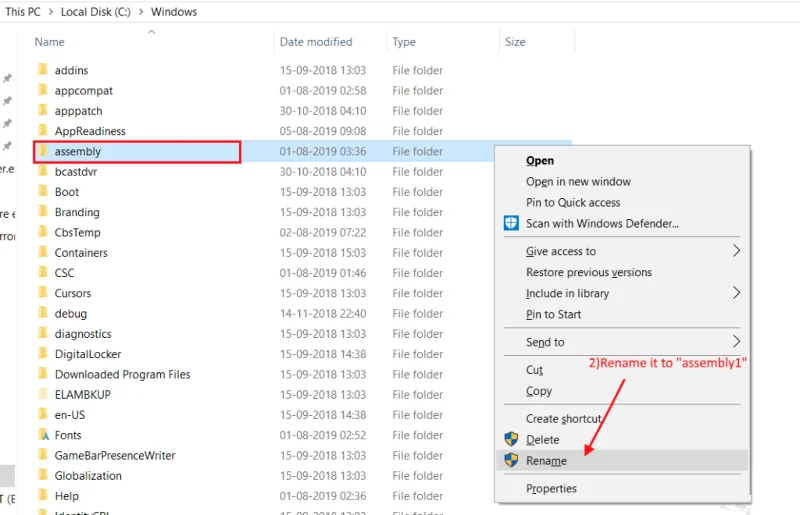Click the diagnostics folder icon

pos(43,333)
